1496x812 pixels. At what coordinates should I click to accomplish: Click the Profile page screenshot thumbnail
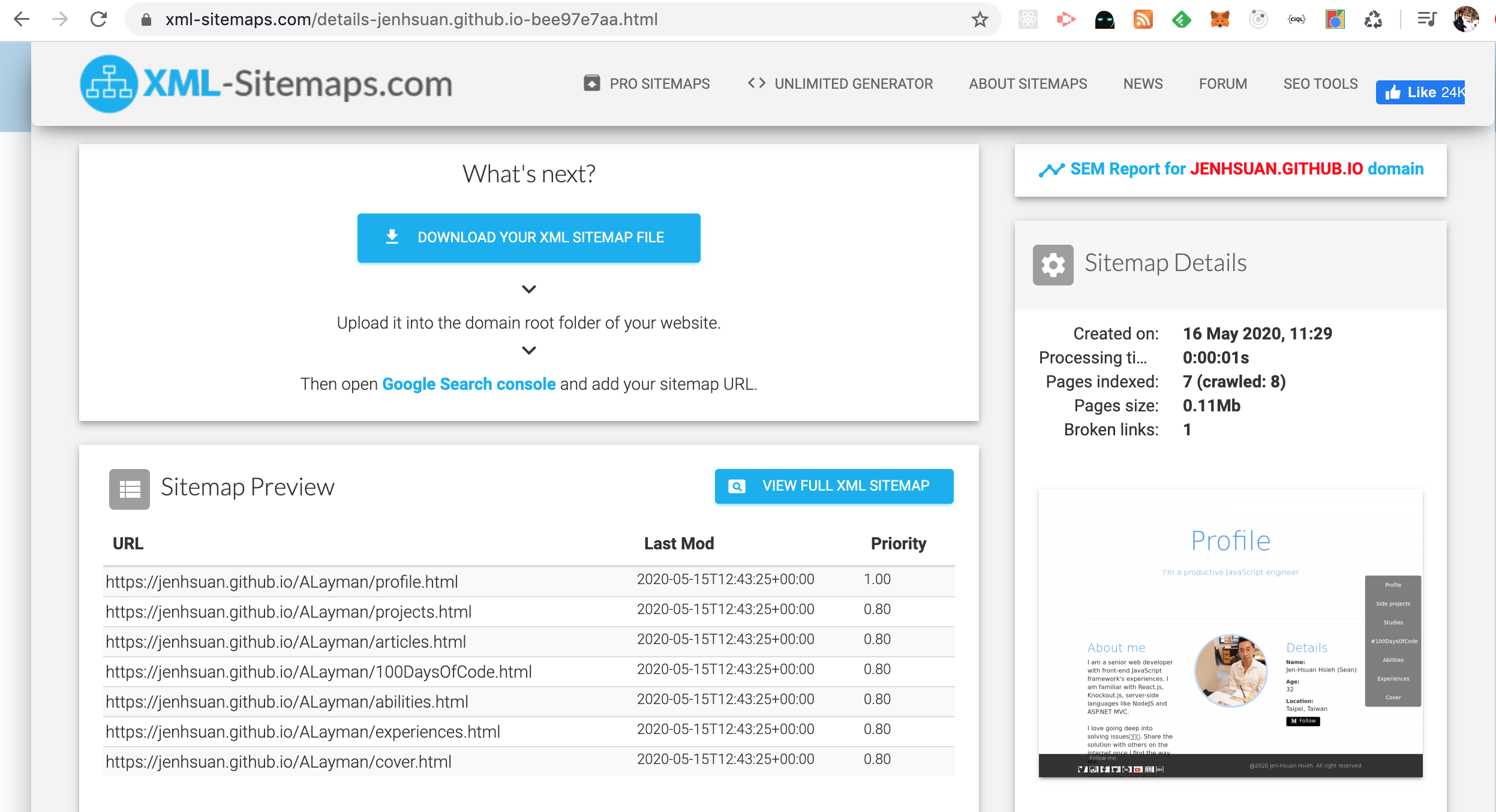[x=1230, y=633]
